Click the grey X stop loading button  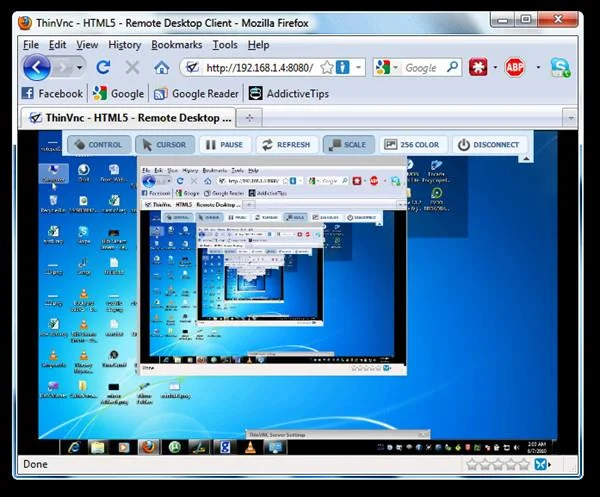[132, 68]
